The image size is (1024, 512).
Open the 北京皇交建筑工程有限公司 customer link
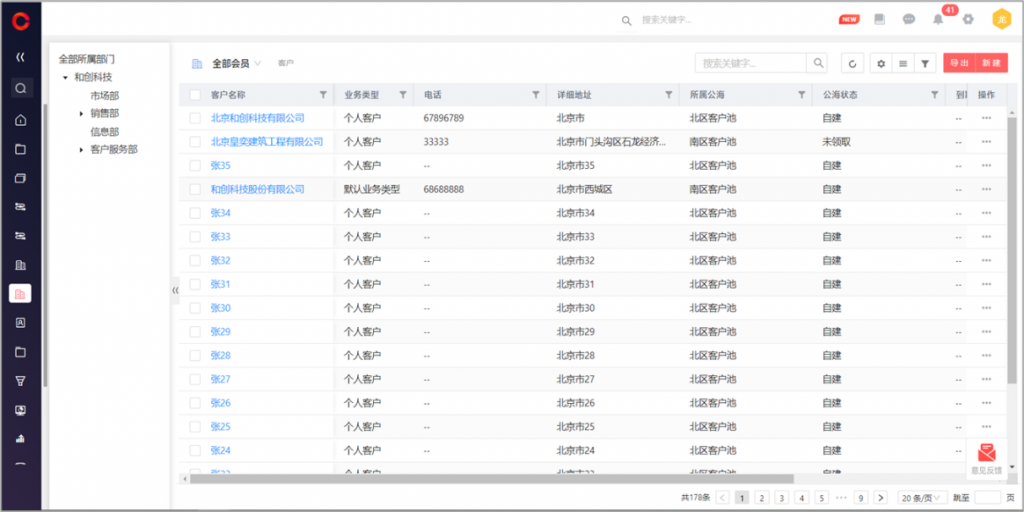pyautogui.click(x=266, y=142)
